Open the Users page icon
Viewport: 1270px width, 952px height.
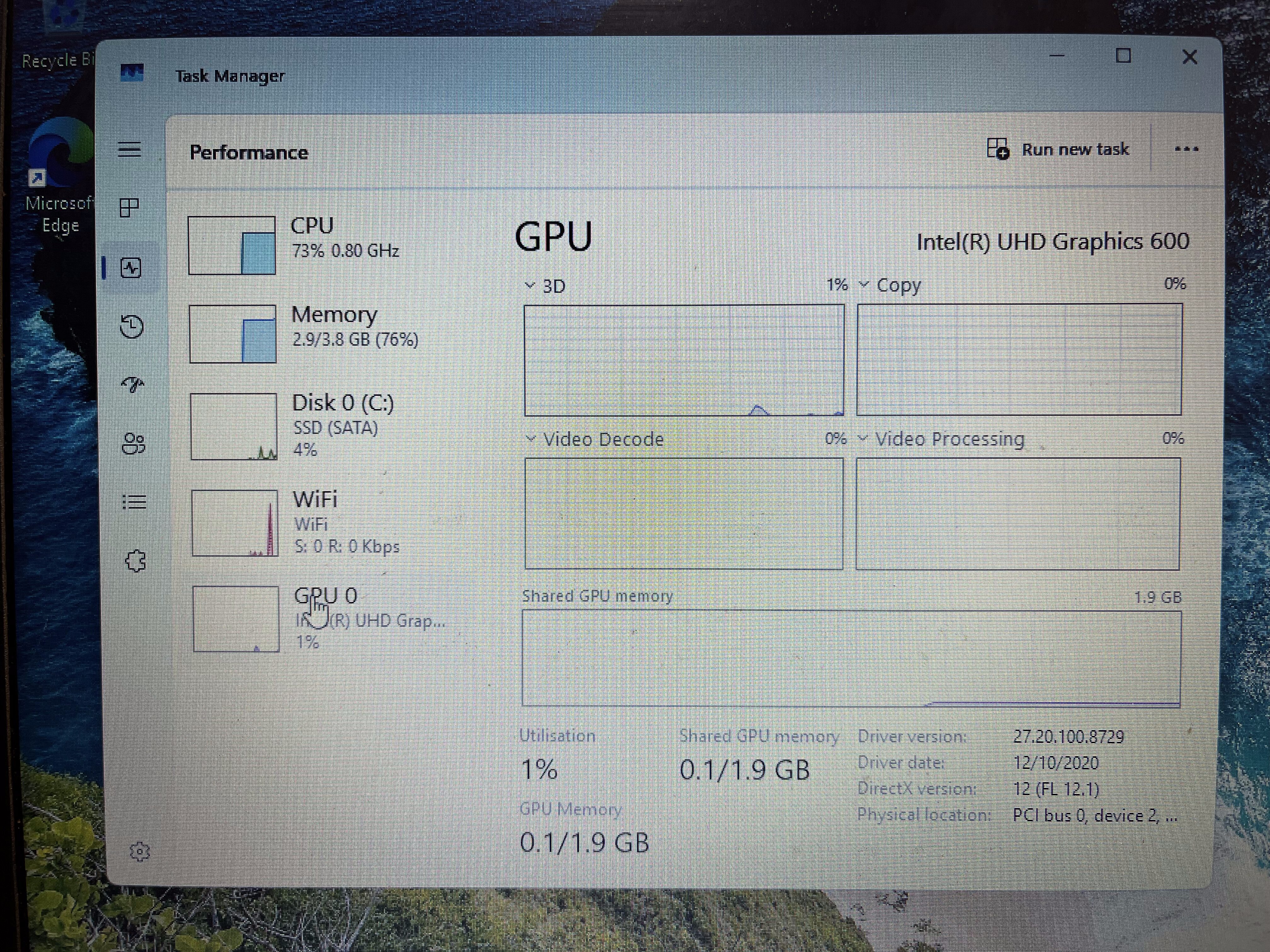134,444
